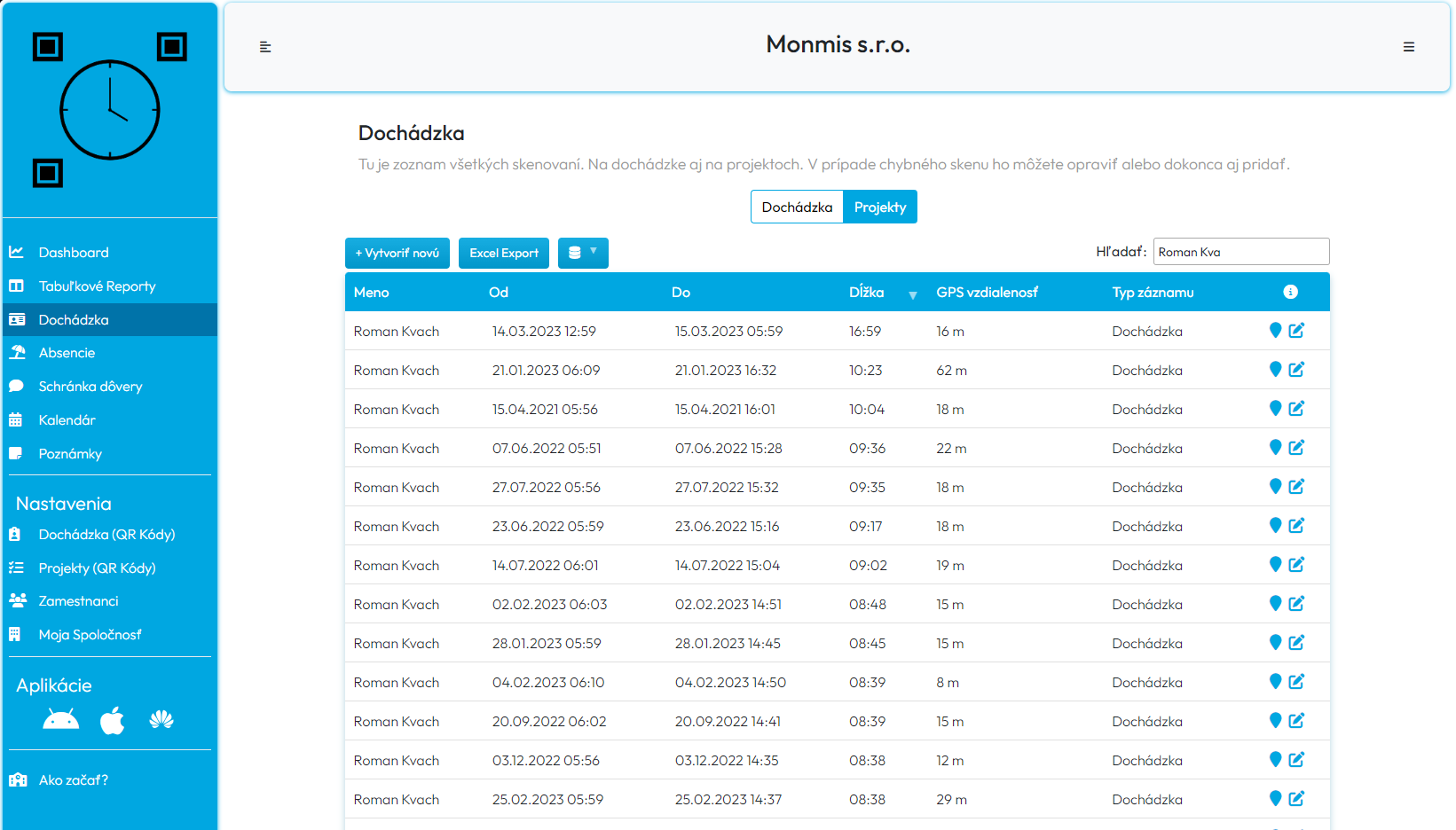Open Dochádzka (QR Kódy) settings
This screenshot has width=1456, height=830.
pos(110,535)
